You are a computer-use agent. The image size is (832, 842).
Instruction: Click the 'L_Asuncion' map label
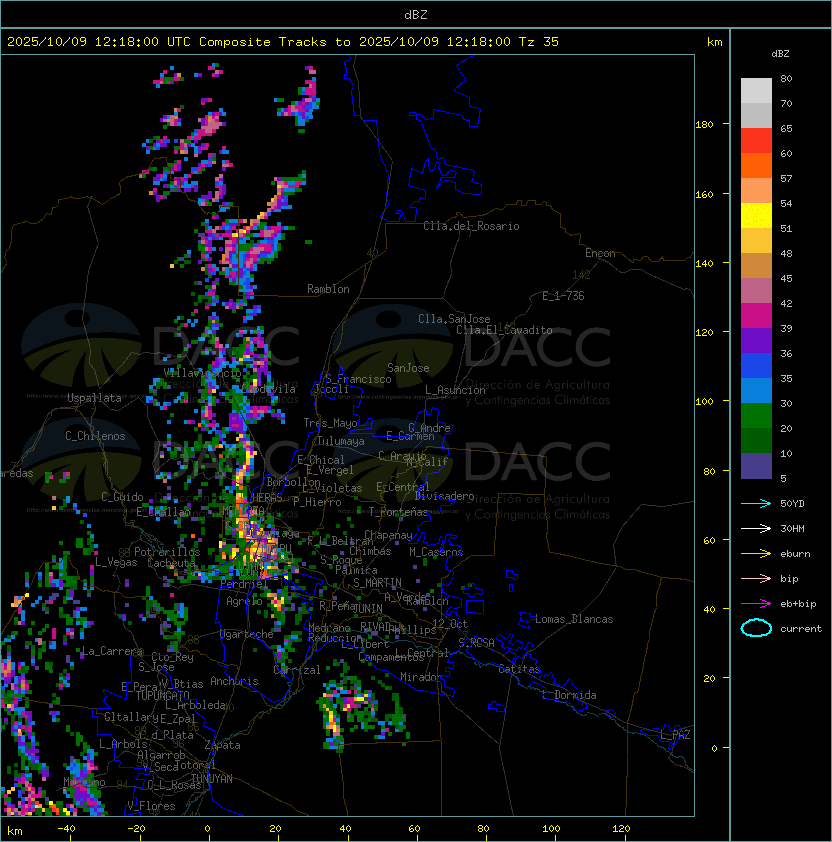(455, 390)
